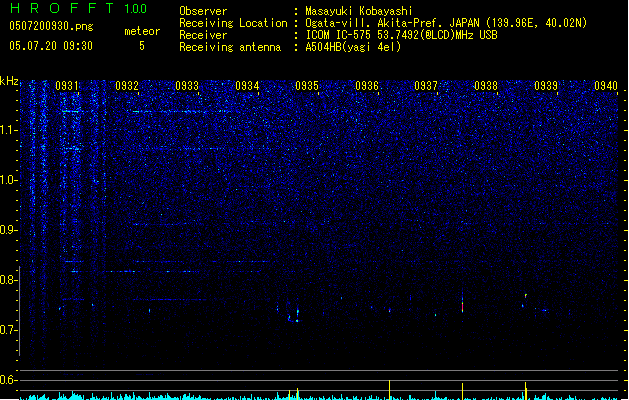This screenshot has height=400, width=629.
Task: Click the 0.8 kHz frequency label
Action: (x=9, y=280)
